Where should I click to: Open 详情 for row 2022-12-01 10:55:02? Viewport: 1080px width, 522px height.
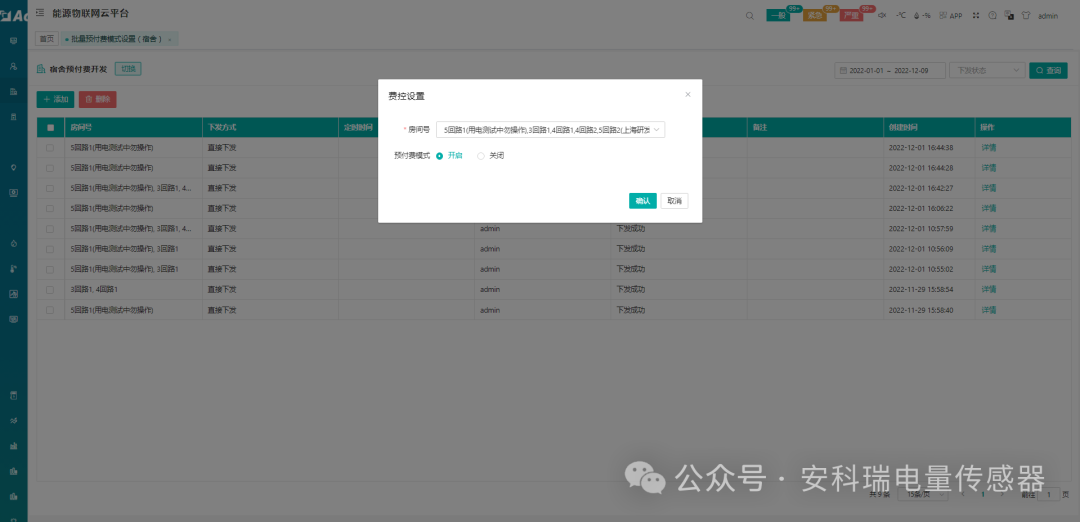988,269
